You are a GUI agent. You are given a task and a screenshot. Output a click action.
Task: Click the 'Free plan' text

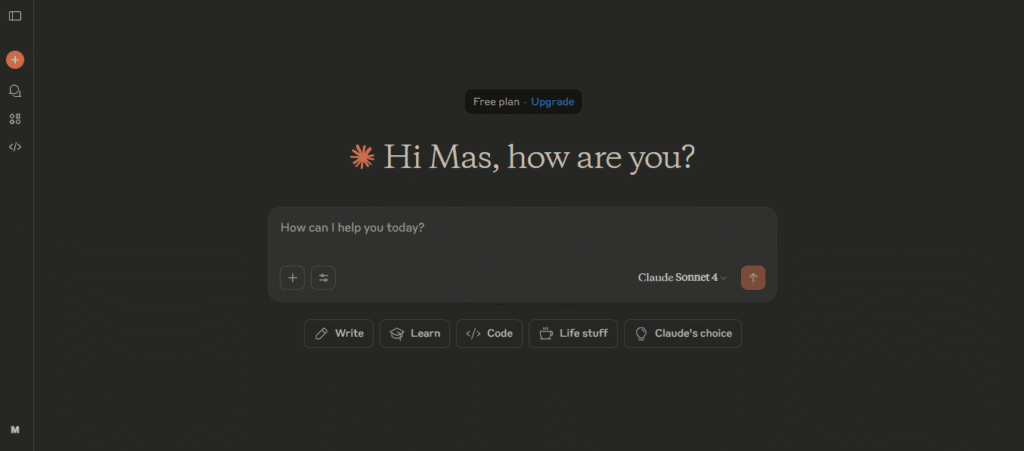coord(496,102)
